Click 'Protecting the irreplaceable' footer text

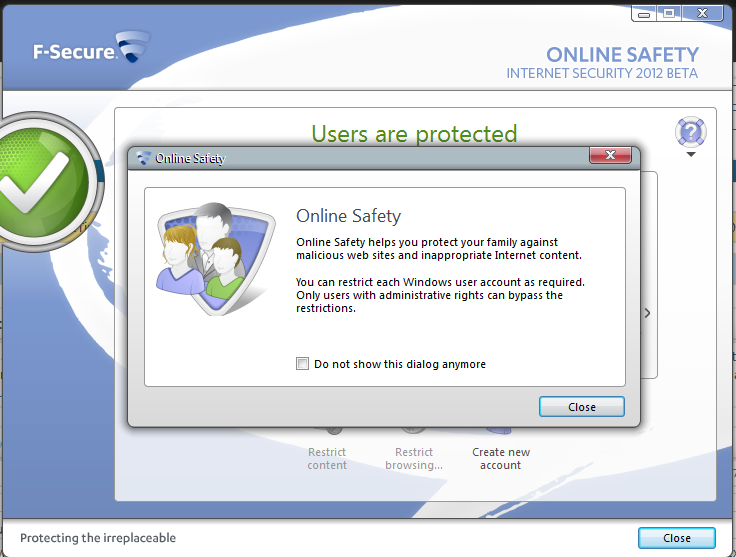tap(98, 538)
